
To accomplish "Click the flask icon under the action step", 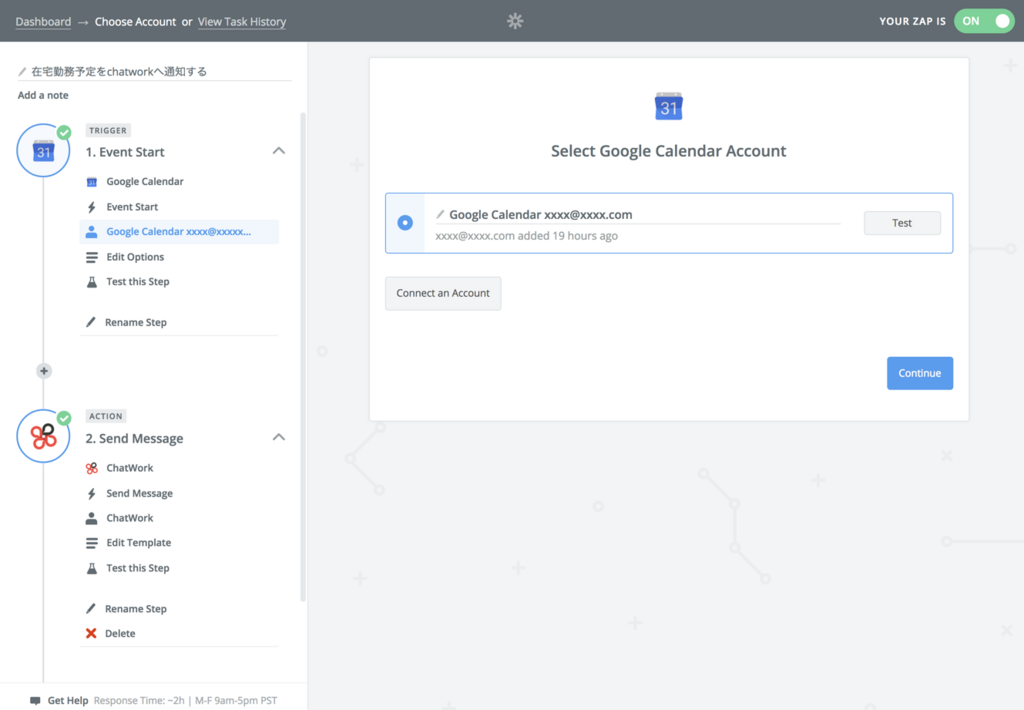I will tap(91, 568).
